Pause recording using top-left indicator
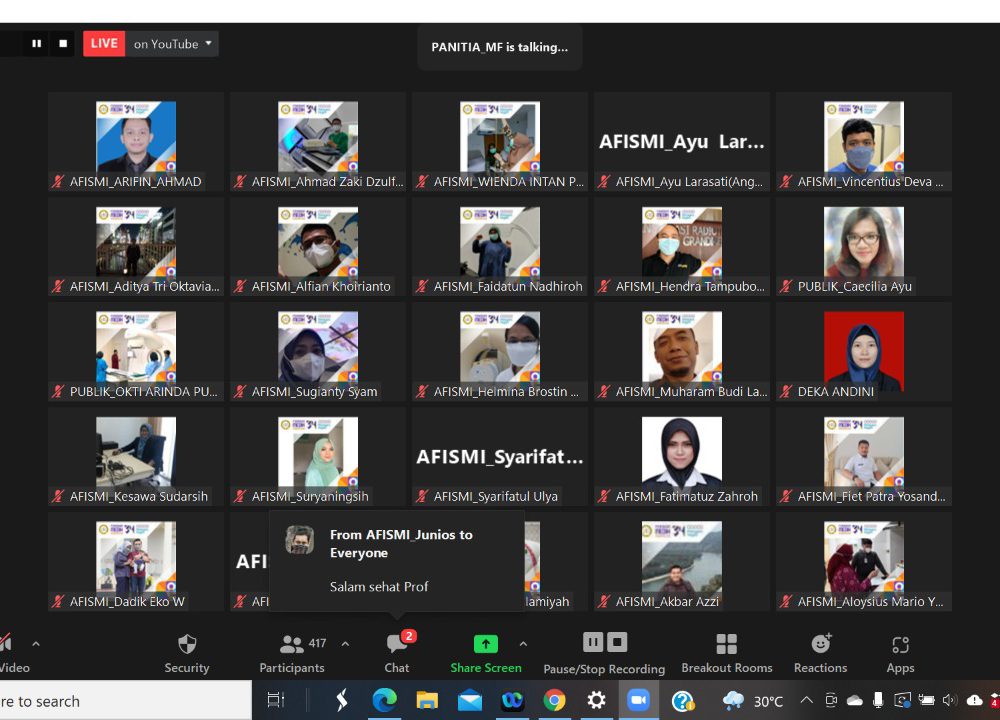 click(x=37, y=44)
